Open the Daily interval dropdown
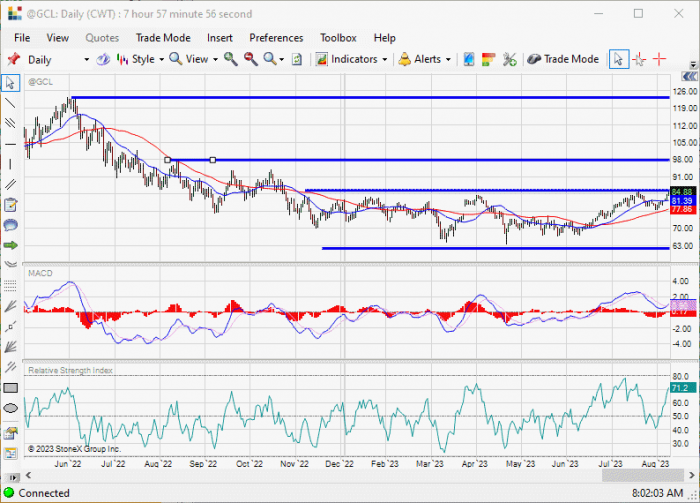The width and height of the screenshot is (700, 503). click(86, 59)
